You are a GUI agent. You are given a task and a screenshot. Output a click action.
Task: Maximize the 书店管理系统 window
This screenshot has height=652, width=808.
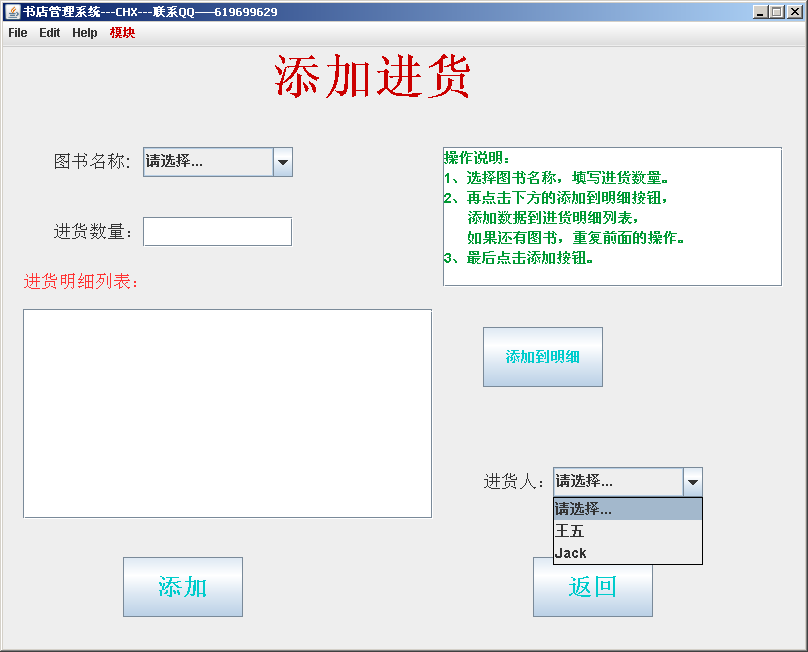[x=777, y=11]
